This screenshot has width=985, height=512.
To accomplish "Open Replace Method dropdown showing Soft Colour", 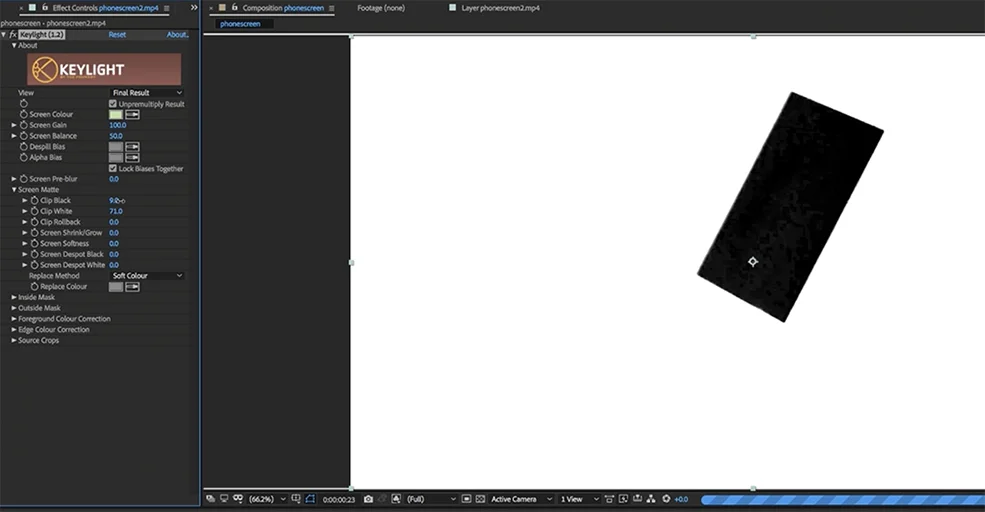I will 147,276.
